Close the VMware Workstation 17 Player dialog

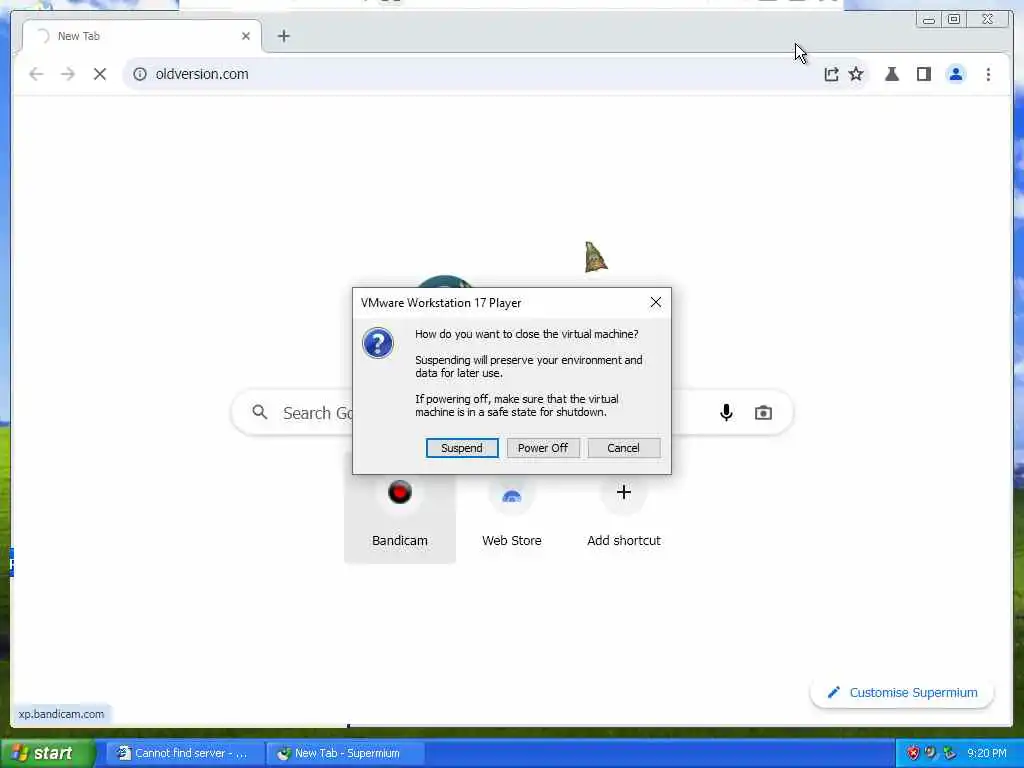pos(656,302)
